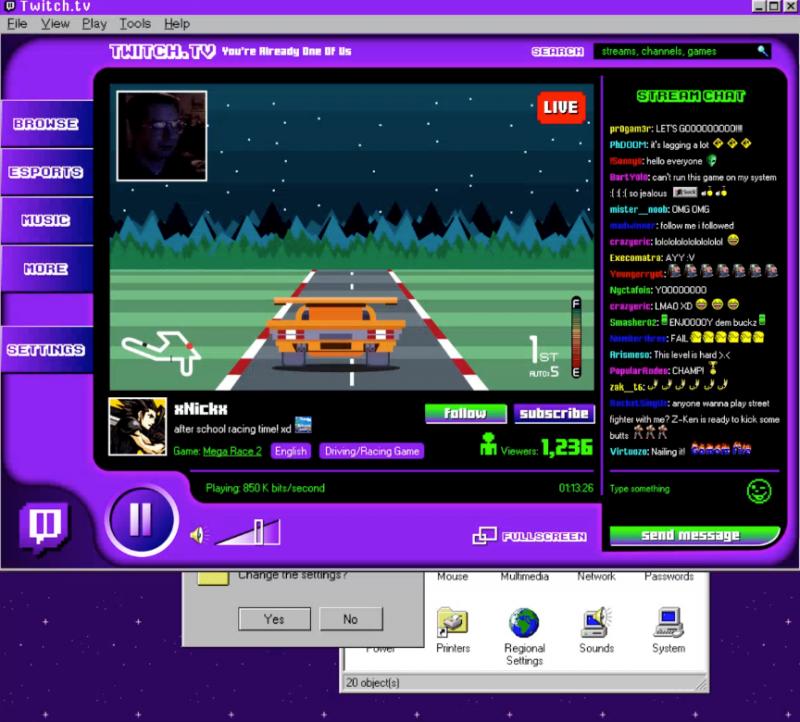Viewport: 800px width, 722px height.
Task: Click Execomatra's chat username
Action: 635,258
